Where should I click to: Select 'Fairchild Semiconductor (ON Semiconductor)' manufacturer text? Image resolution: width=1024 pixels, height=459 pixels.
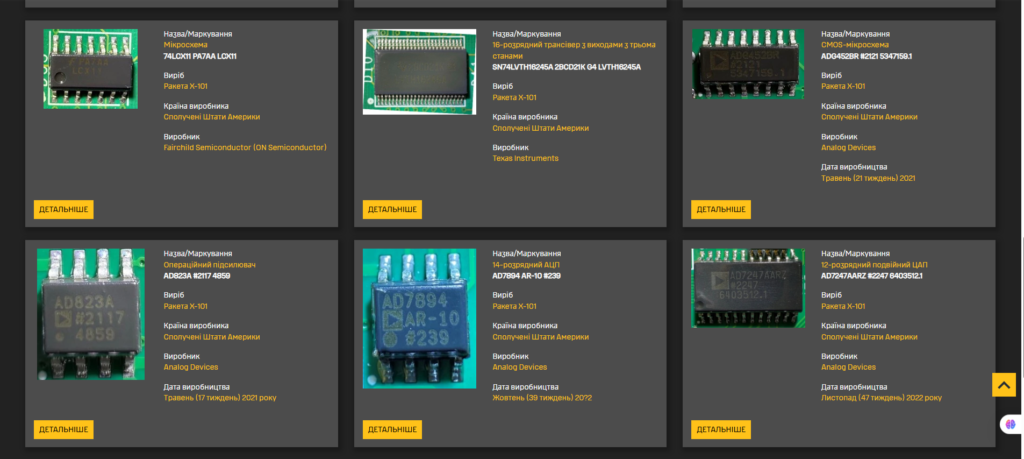(245, 148)
